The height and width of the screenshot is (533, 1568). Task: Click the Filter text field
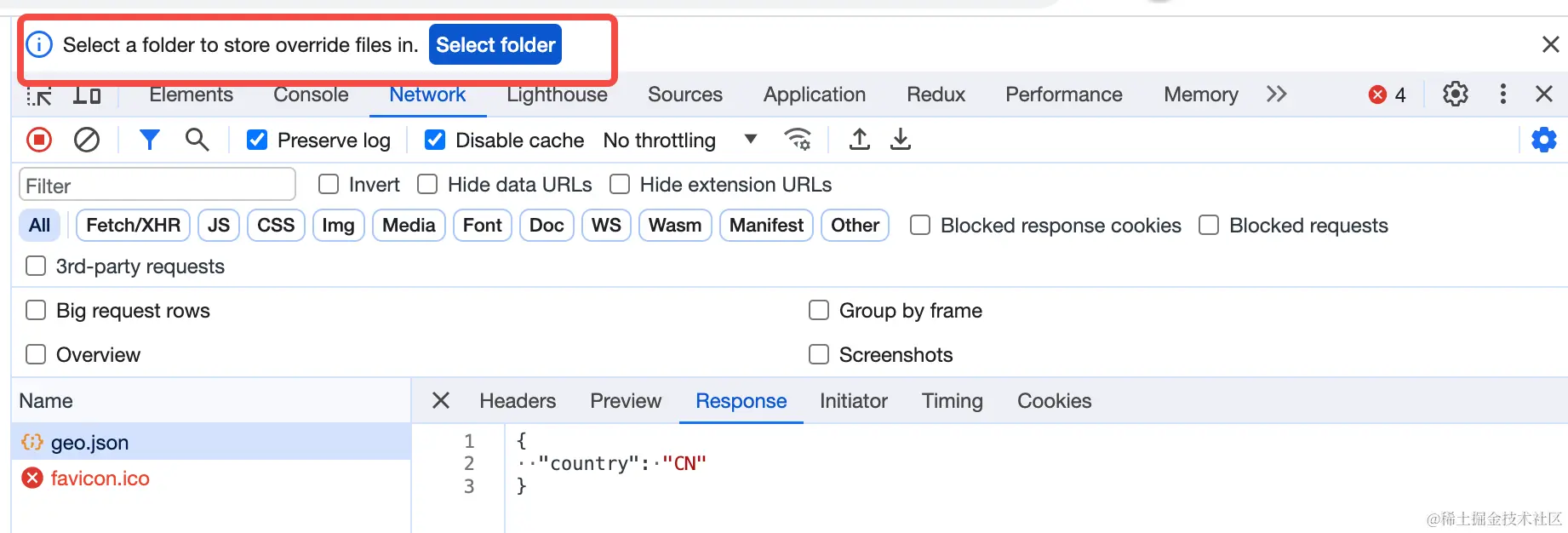click(157, 186)
